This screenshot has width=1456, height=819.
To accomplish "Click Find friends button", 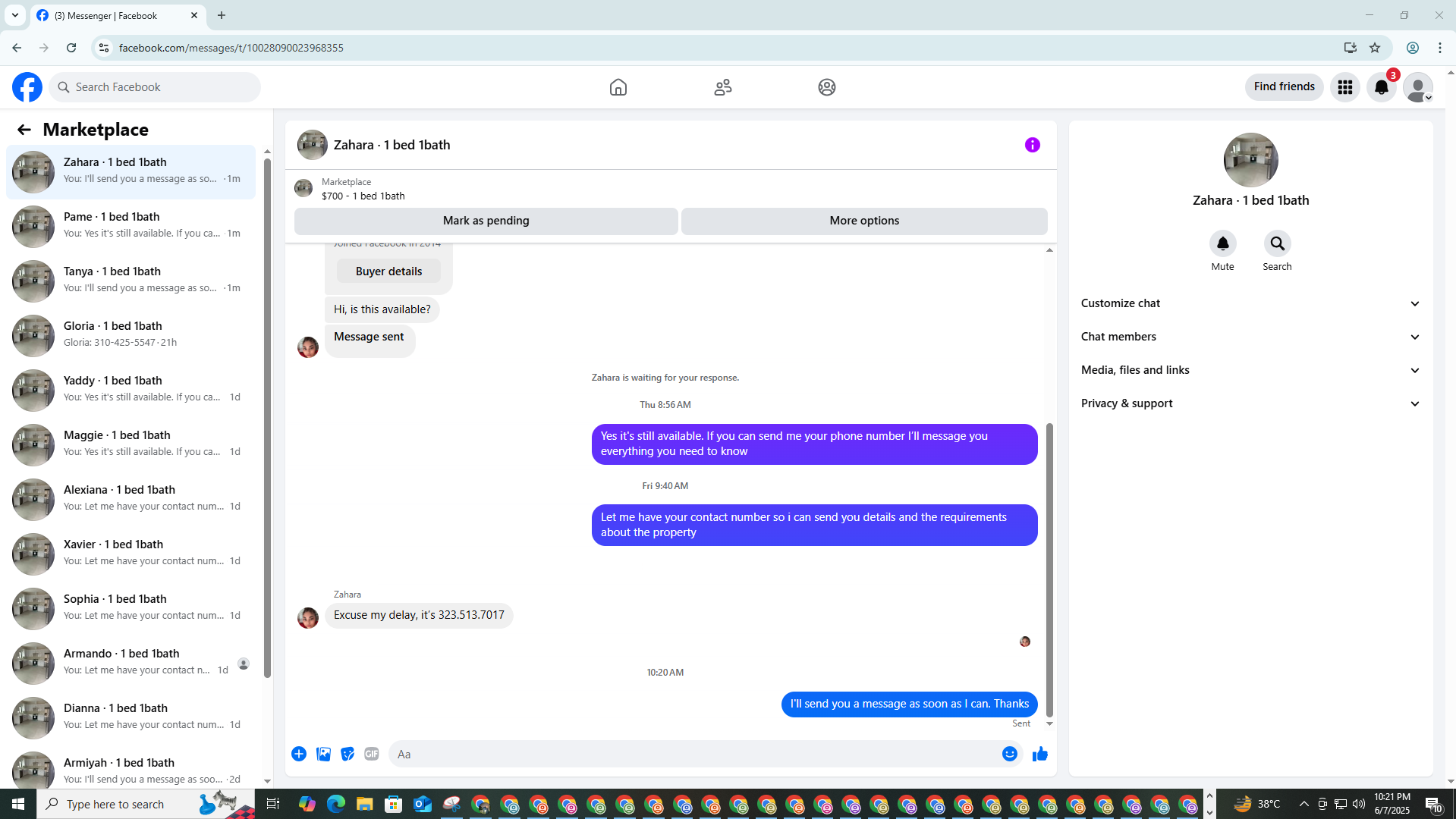I will [x=1284, y=86].
